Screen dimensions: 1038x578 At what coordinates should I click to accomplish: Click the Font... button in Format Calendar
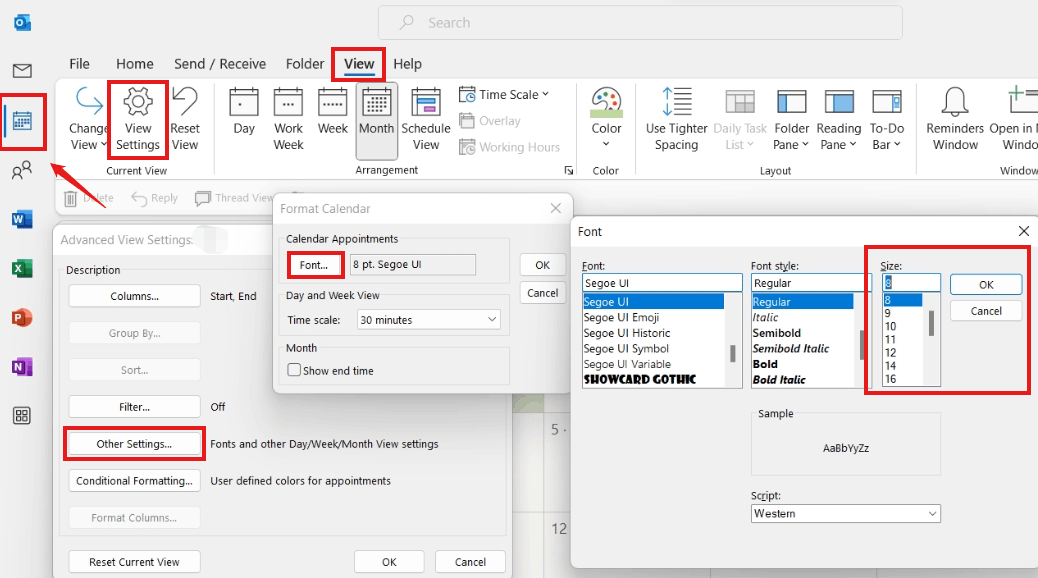pyautogui.click(x=314, y=265)
